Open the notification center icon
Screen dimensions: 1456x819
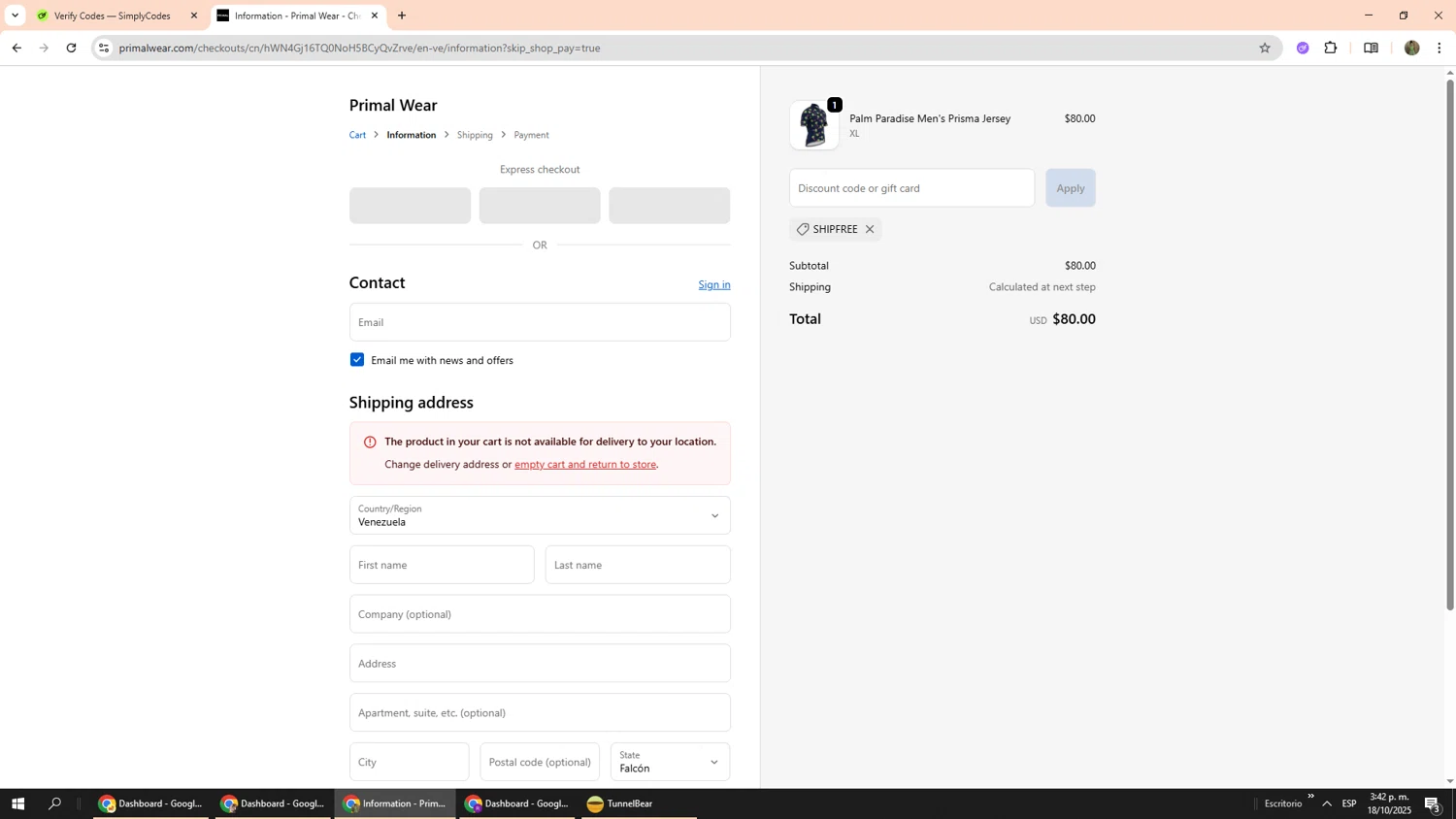(1433, 803)
